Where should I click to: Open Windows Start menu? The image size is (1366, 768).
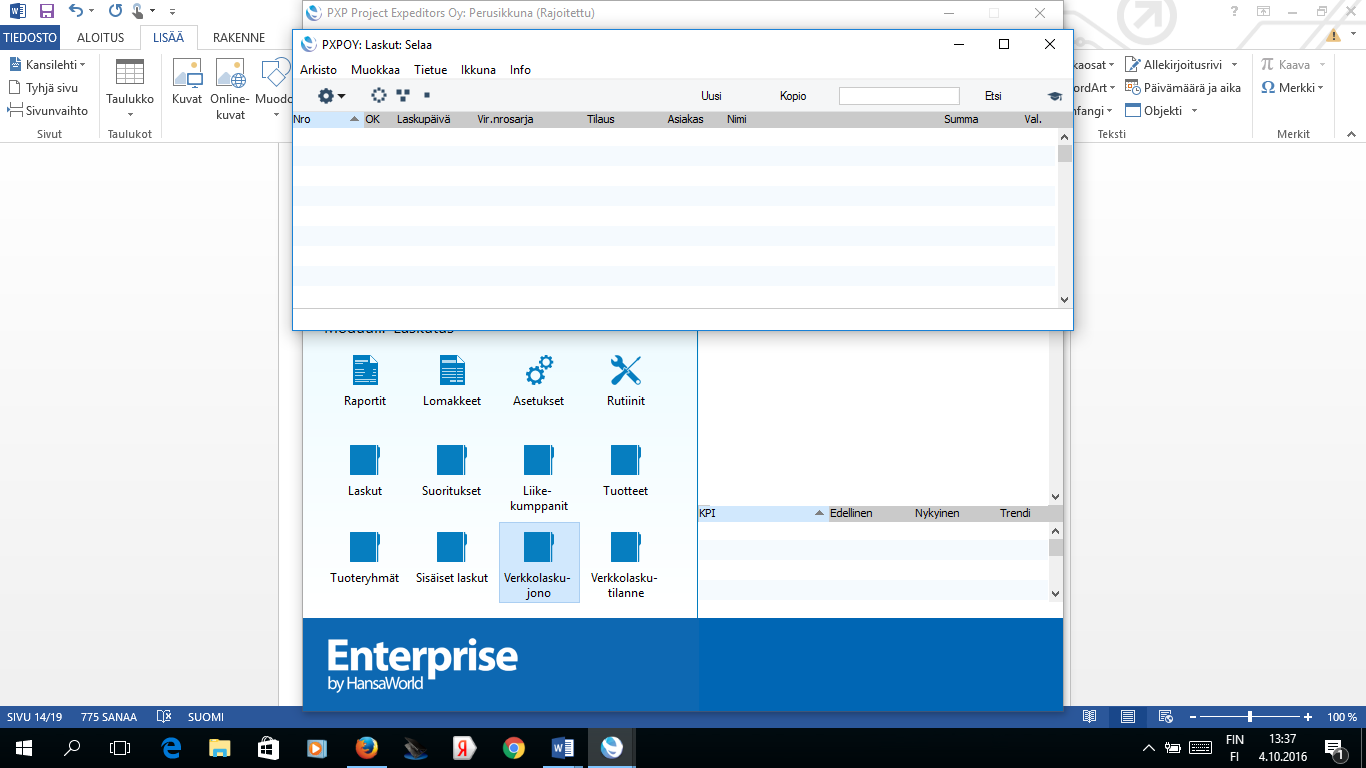pyautogui.click(x=24, y=747)
